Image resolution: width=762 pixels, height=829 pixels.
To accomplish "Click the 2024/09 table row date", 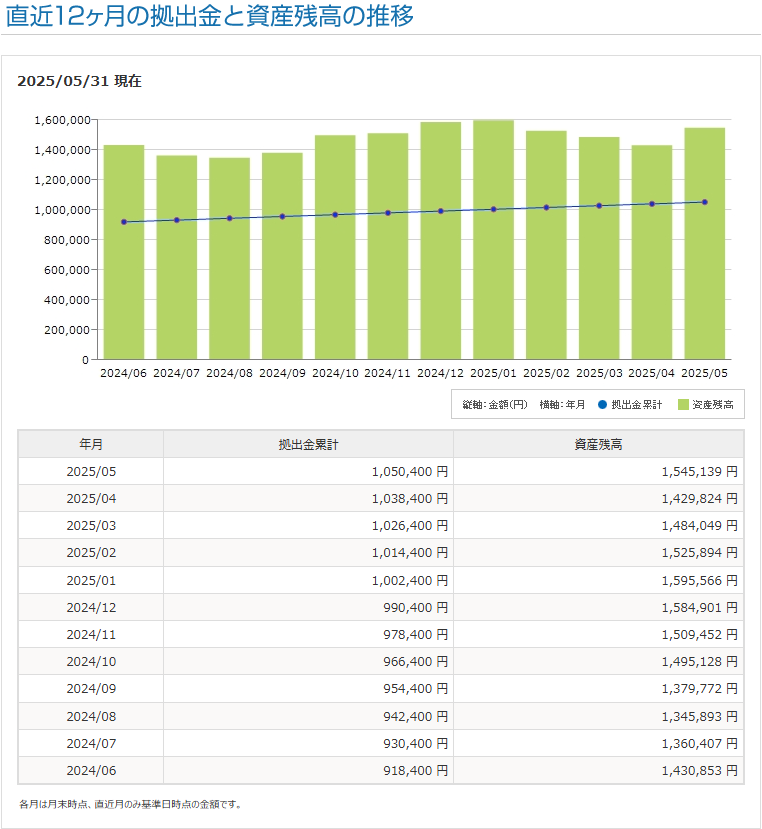I will (x=91, y=688).
